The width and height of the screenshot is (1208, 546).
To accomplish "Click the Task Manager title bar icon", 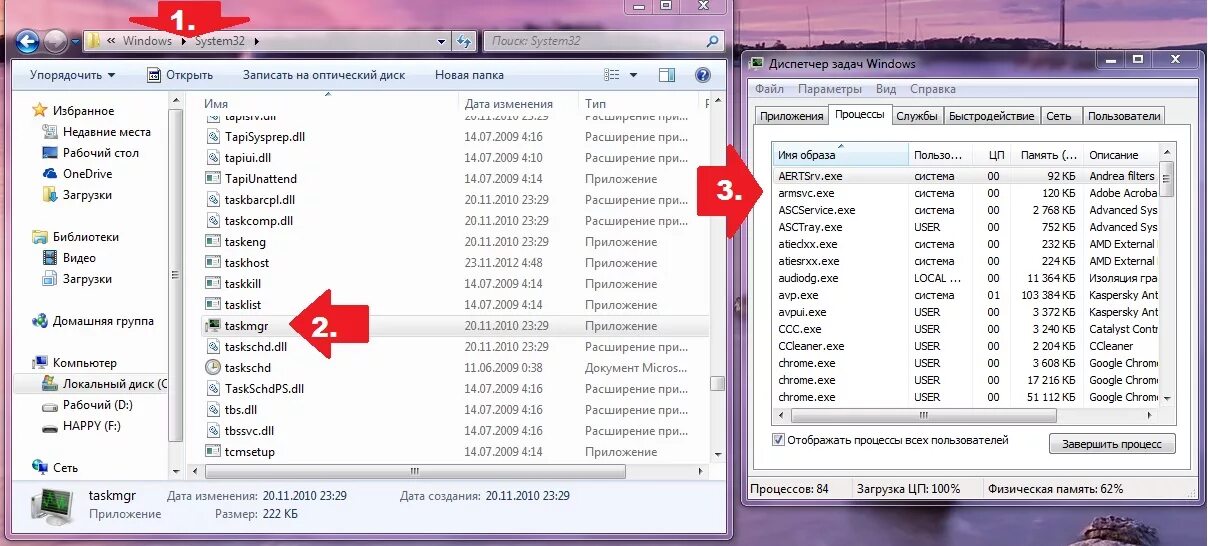I will tap(757, 64).
